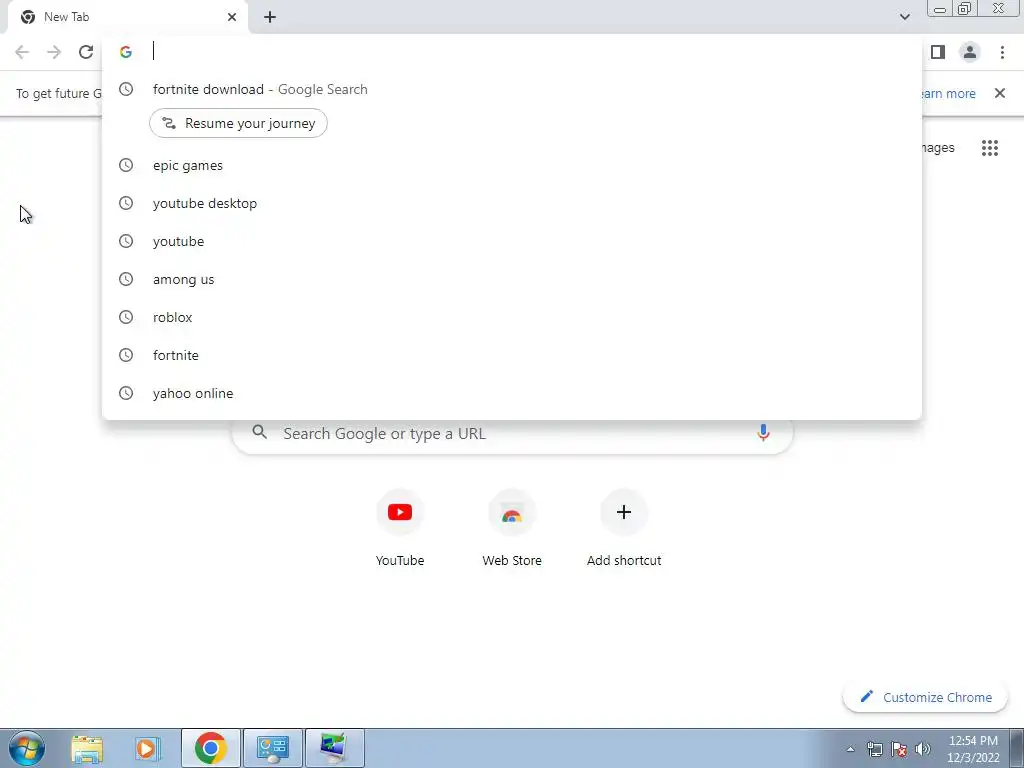The height and width of the screenshot is (768, 1024).
Task: Open the Learn more link
Action: click(946, 93)
